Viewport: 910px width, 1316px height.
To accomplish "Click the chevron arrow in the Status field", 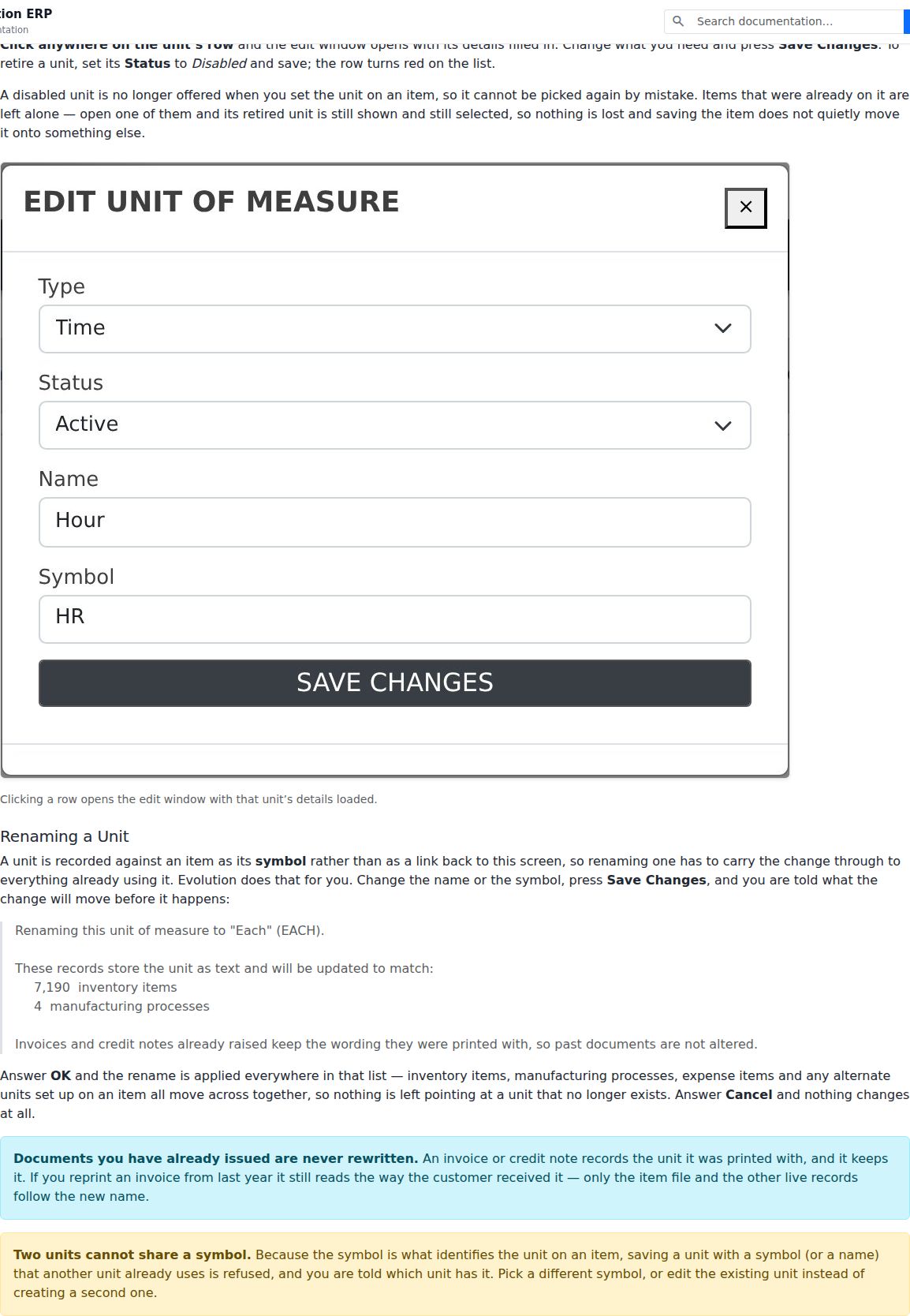I will pyautogui.click(x=723, y=425).
